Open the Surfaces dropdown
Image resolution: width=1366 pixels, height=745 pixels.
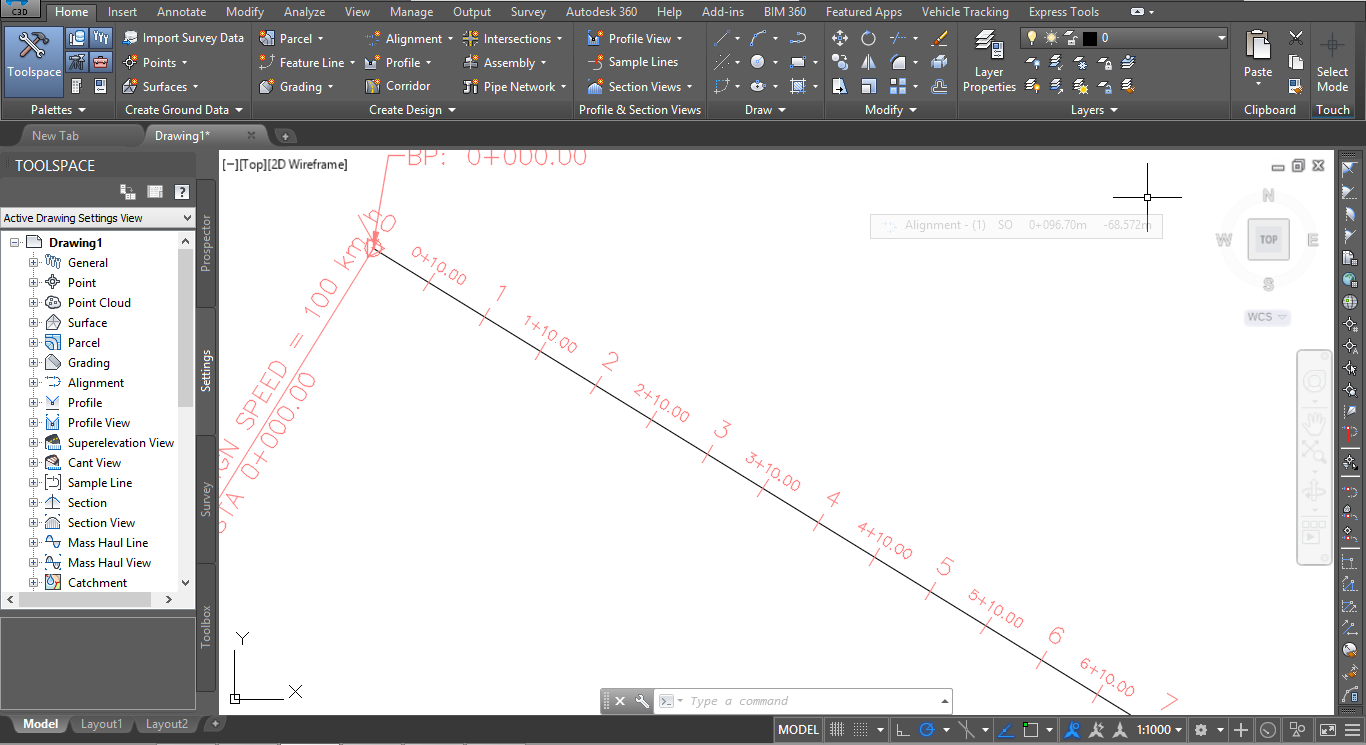(160, 86)
